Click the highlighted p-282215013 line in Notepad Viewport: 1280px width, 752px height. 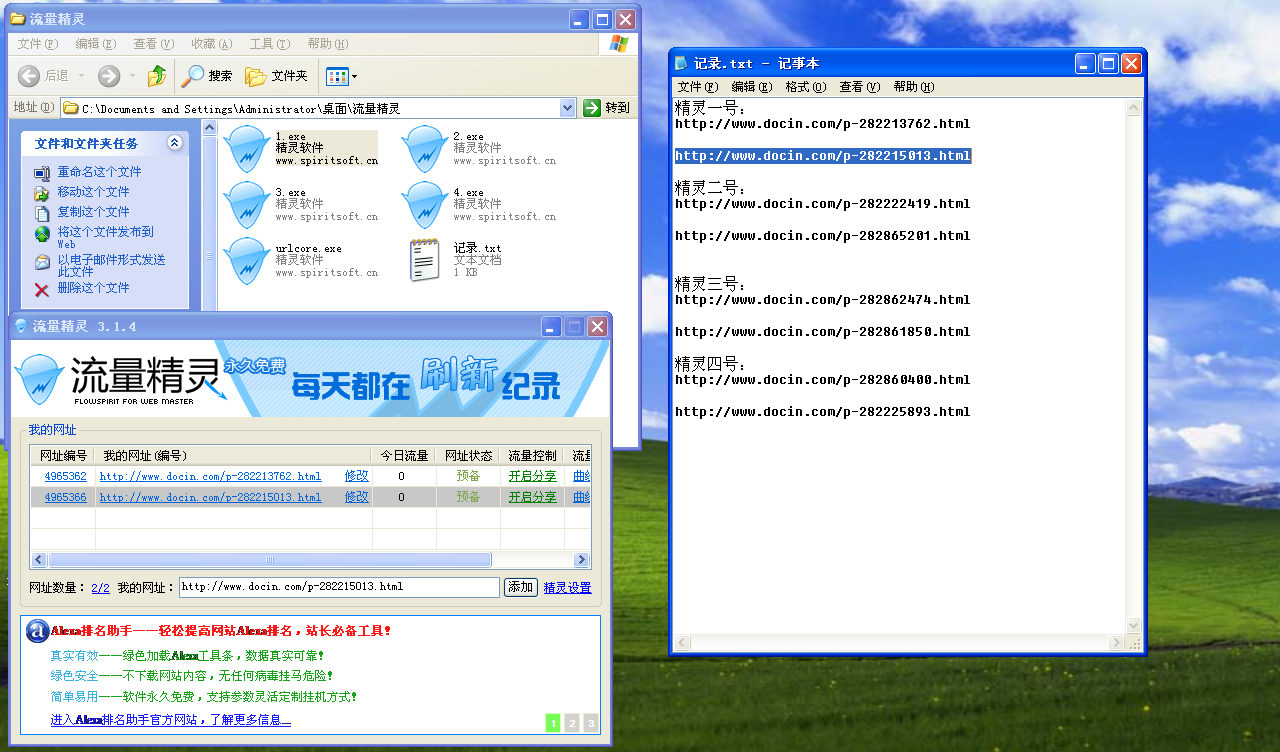pyautogui.click(x=823, y=156)
